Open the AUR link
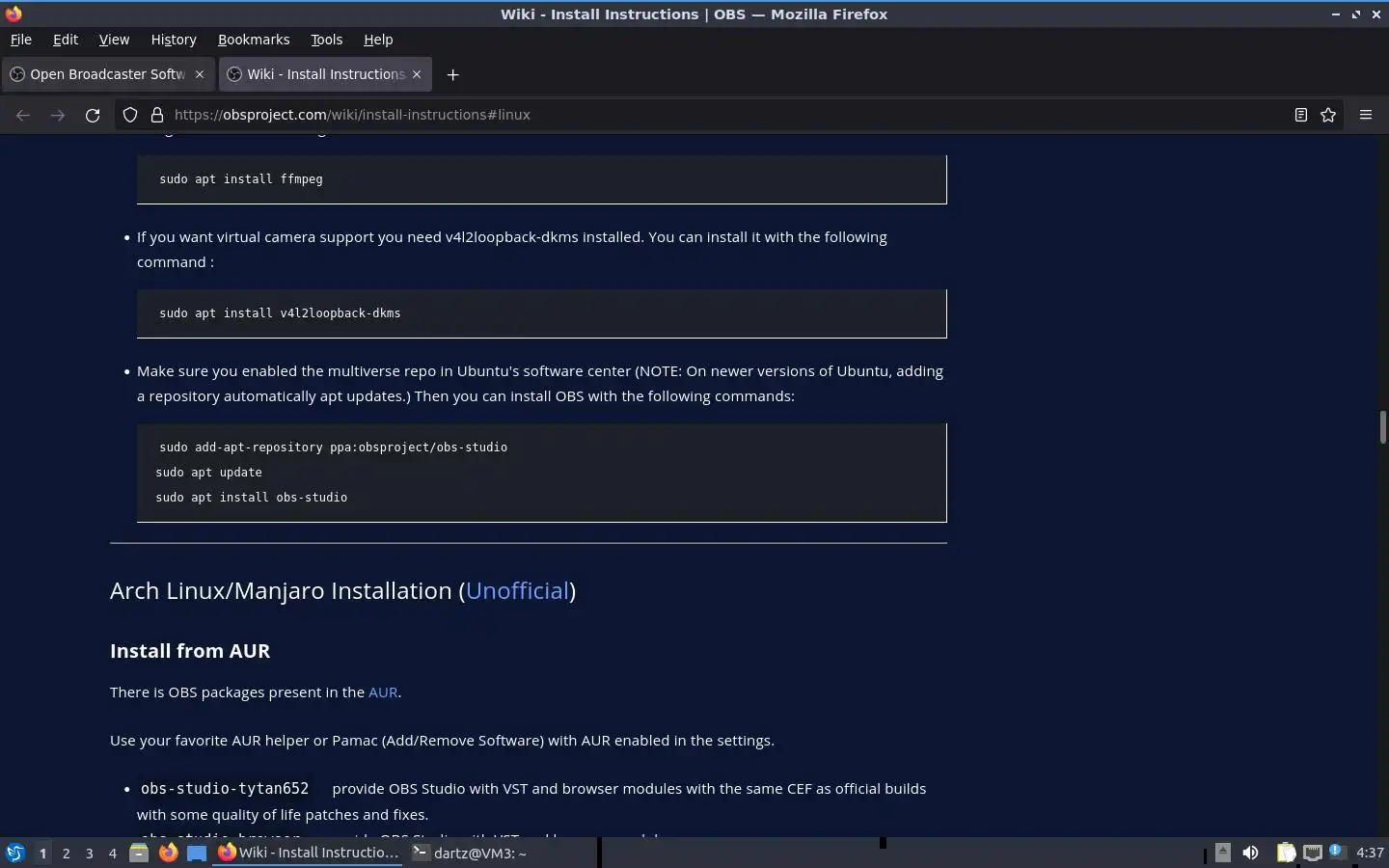 coord(383,692)
